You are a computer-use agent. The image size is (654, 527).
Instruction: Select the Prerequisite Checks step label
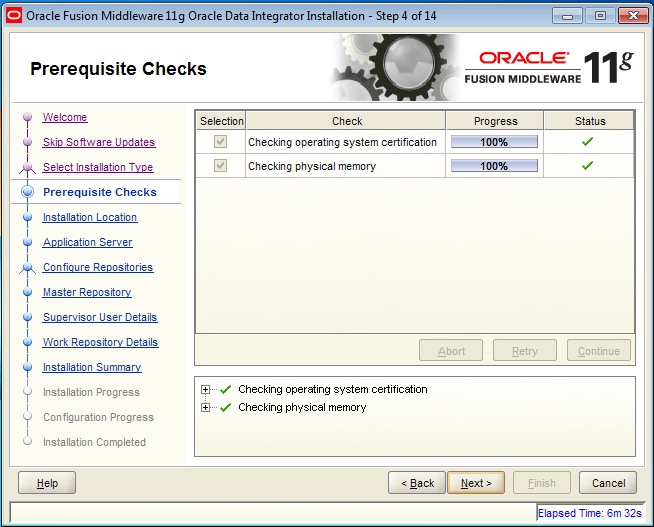click(x=100, y=192)
